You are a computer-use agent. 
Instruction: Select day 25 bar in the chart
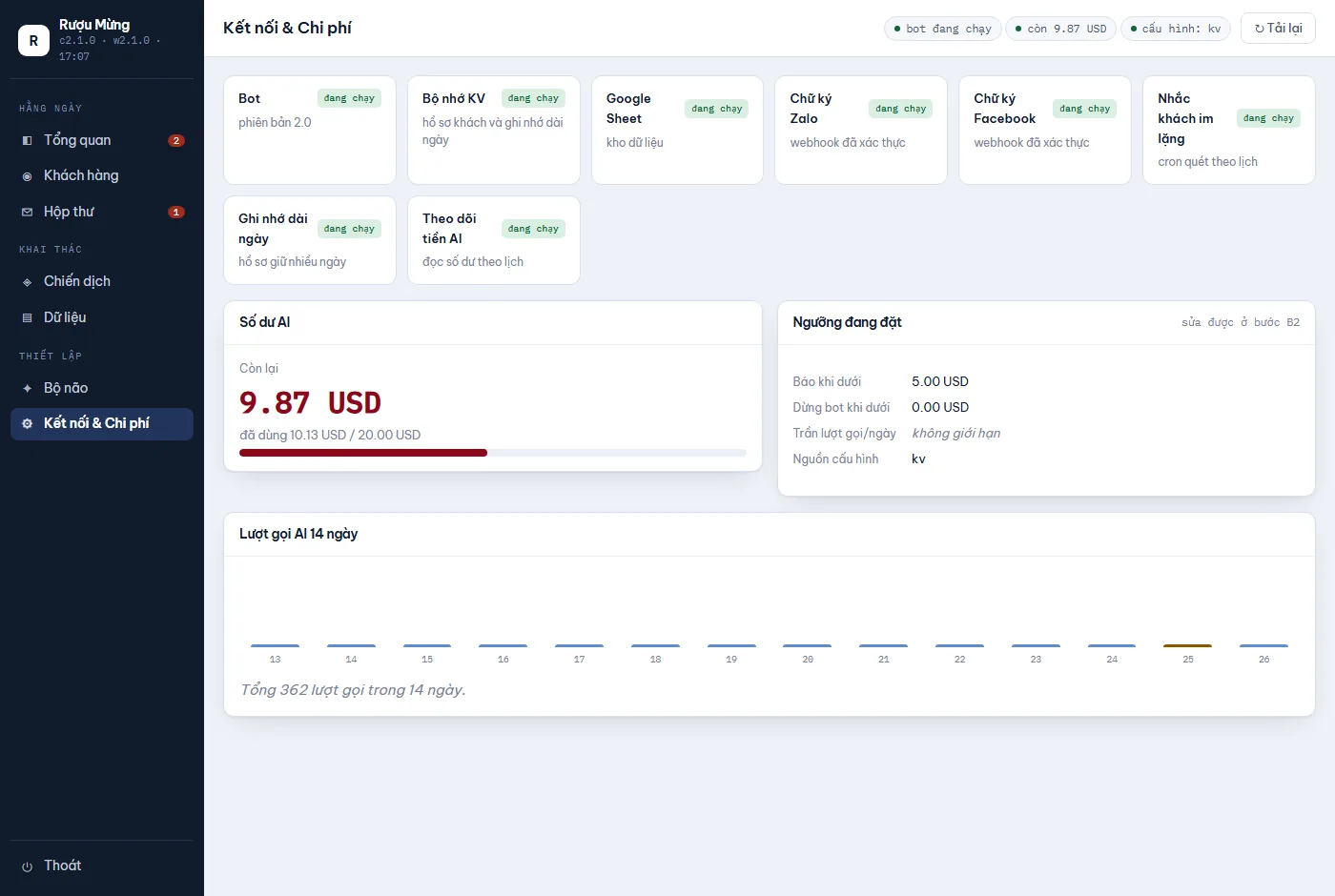[1187, 646]
